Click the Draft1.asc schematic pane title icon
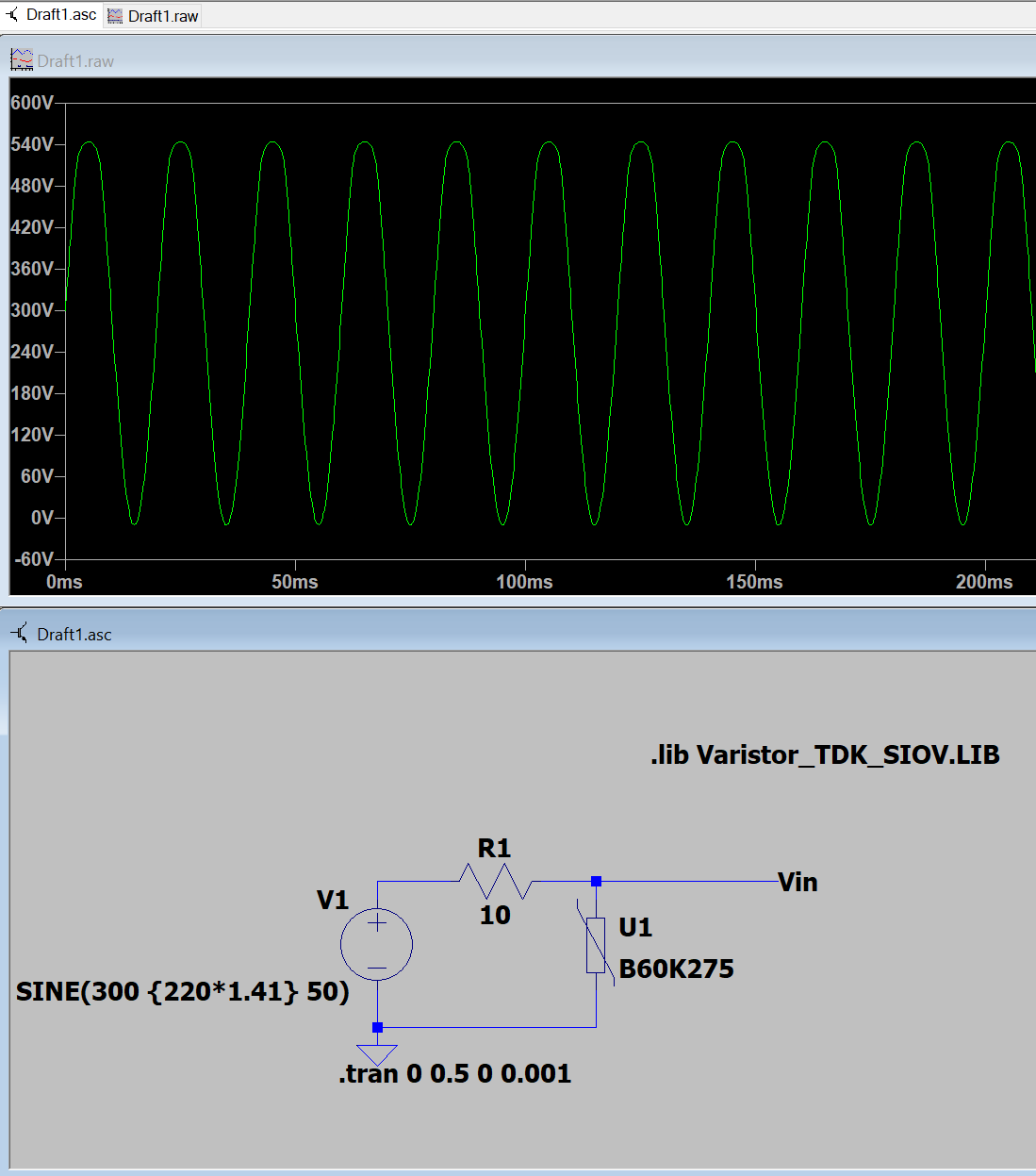1036x1176 pixels. click(x=20, y=633)
